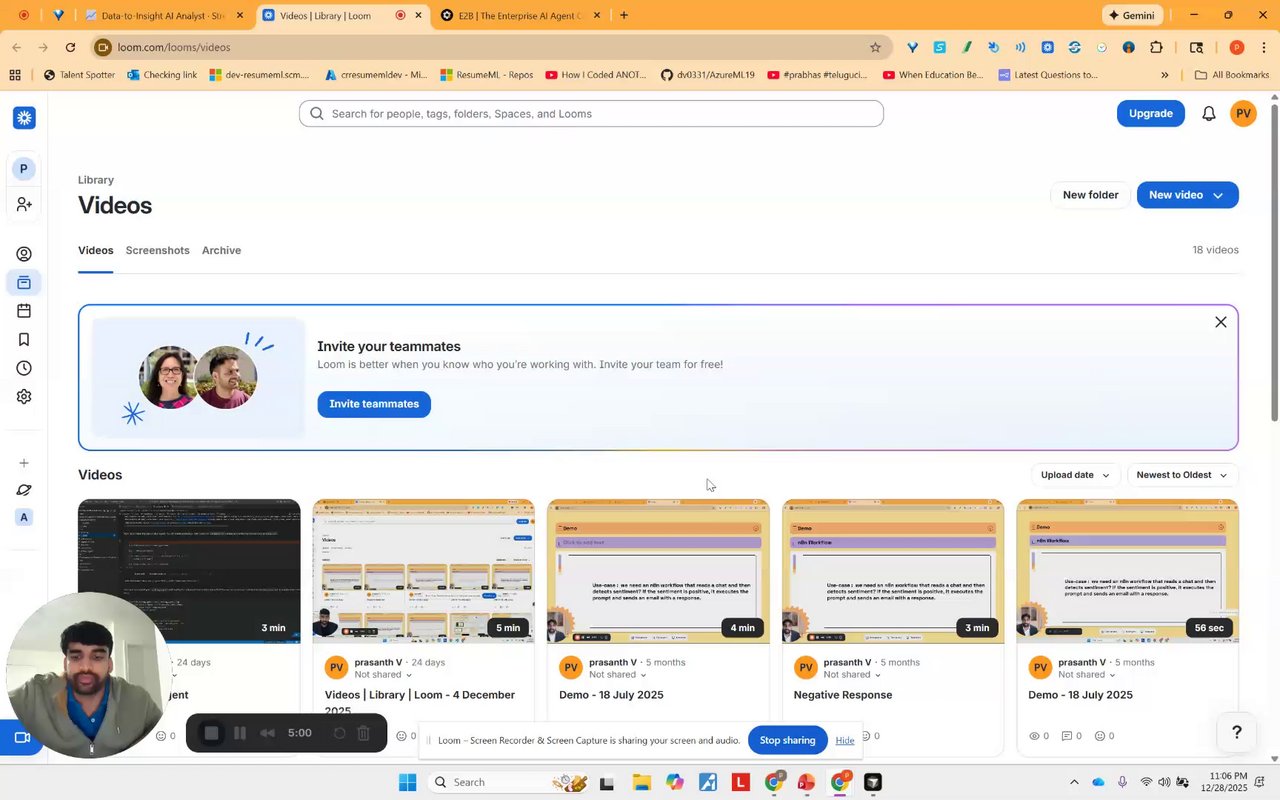Toggle the camera icon beside webcam bubble

22,738
